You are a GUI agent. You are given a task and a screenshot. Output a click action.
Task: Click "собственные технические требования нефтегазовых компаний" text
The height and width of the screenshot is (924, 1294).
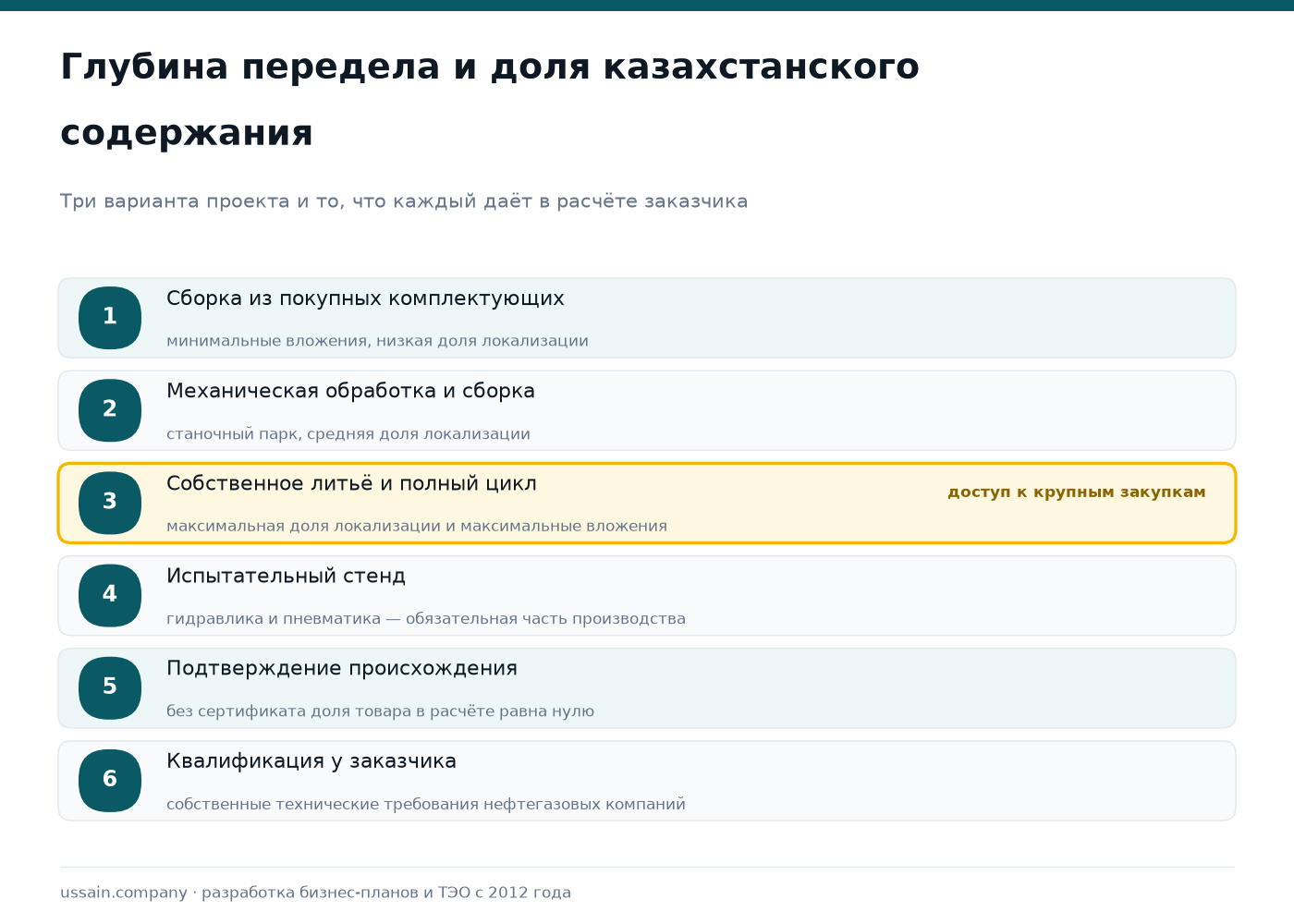pos(426,804)
